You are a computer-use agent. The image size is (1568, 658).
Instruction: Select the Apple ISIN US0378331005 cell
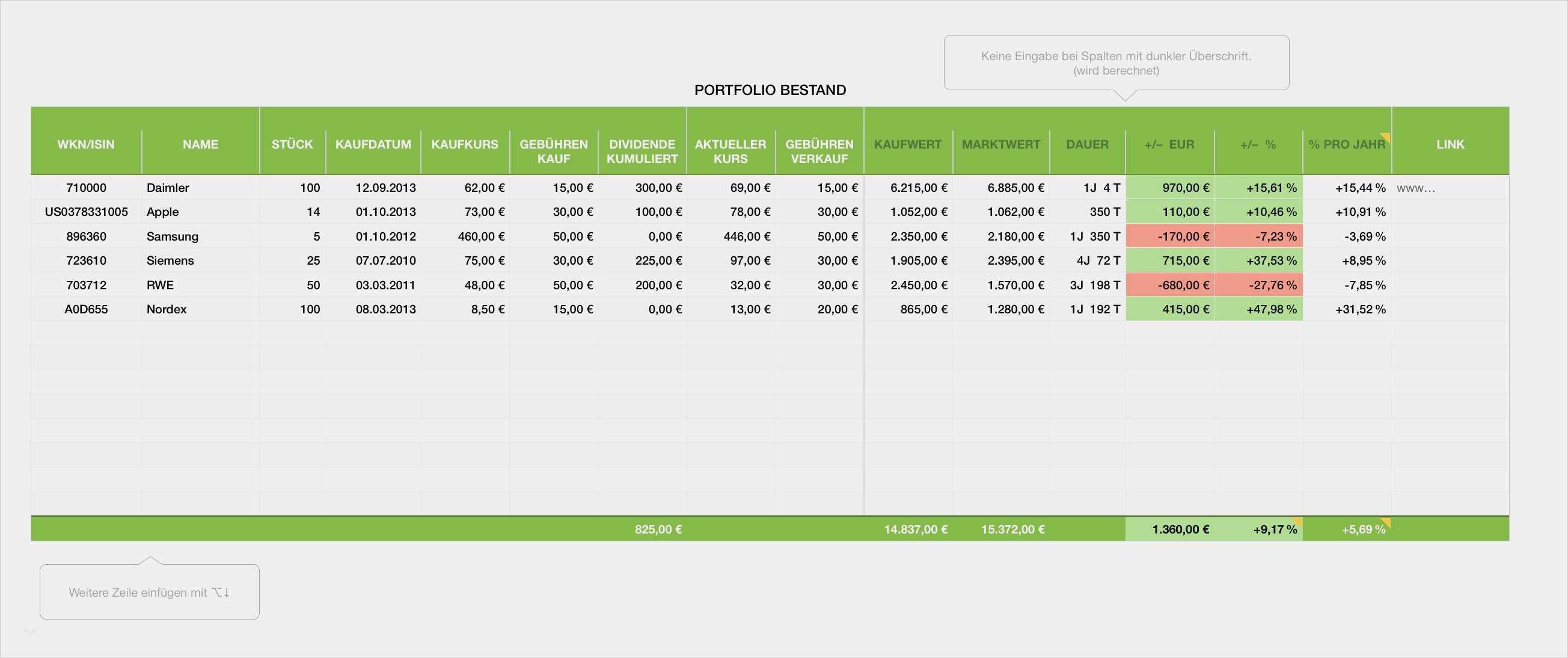(86, 212)
